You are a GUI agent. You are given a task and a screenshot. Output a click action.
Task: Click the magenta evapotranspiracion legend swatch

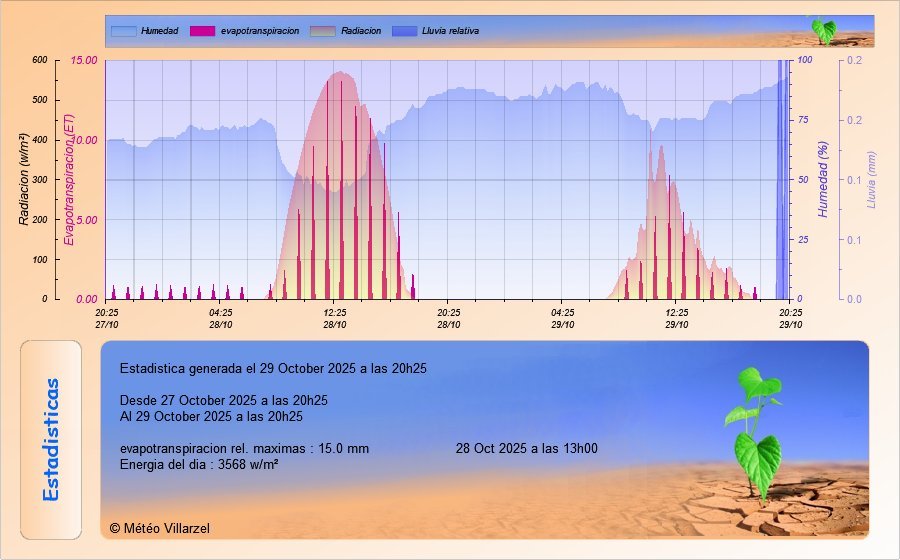click(202, 31)
